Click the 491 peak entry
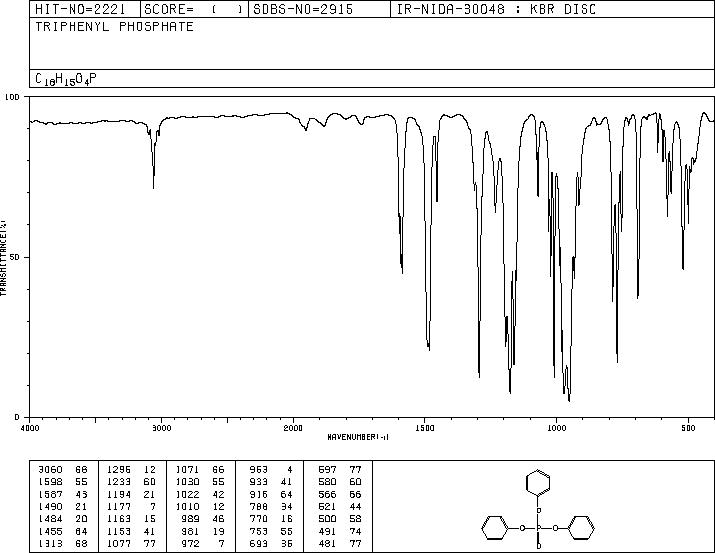The image size is (715, 553). coord(340,531)
